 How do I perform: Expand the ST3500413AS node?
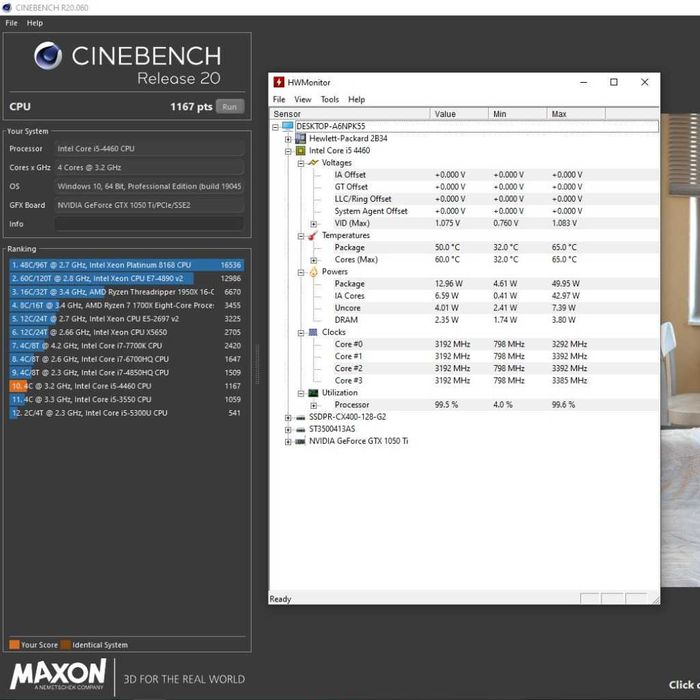[x=288, y=430]
